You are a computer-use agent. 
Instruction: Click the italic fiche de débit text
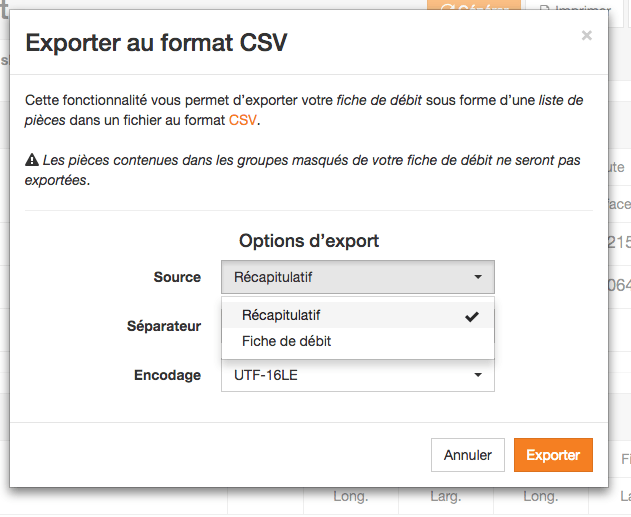pyautogui.click(x=379, y=100)
